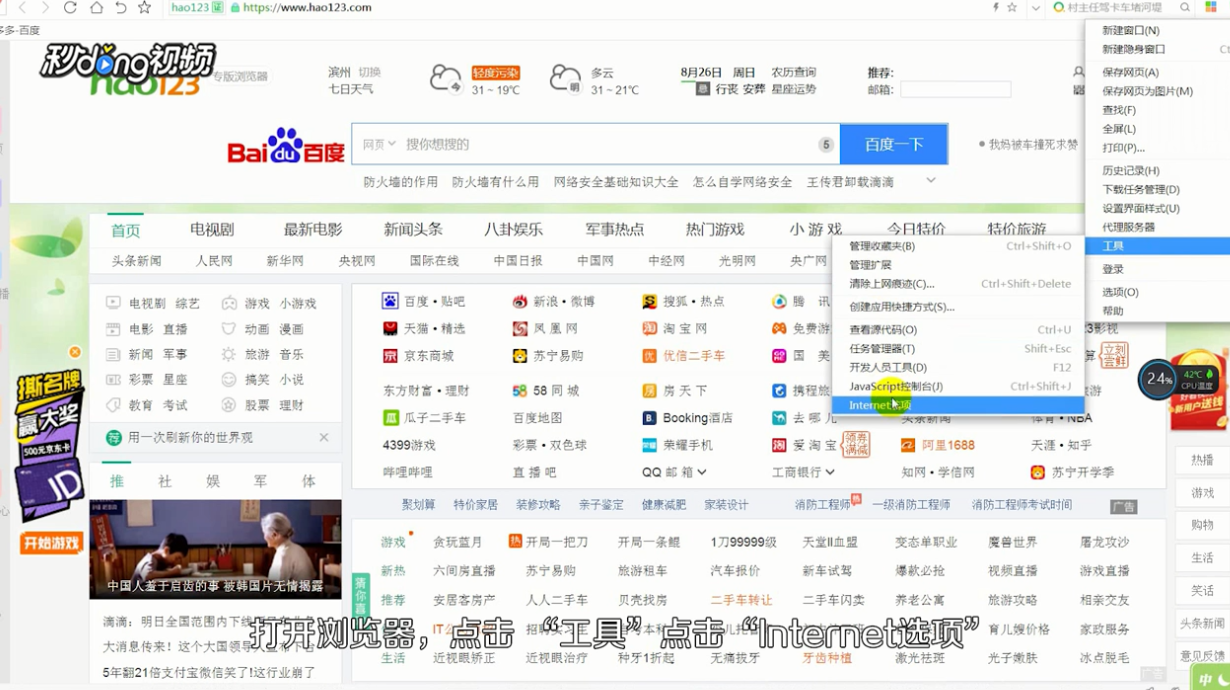Close the orange ad banner on left
The image size is (1230, 690).
pyautogui.click(x=74, y=352)
